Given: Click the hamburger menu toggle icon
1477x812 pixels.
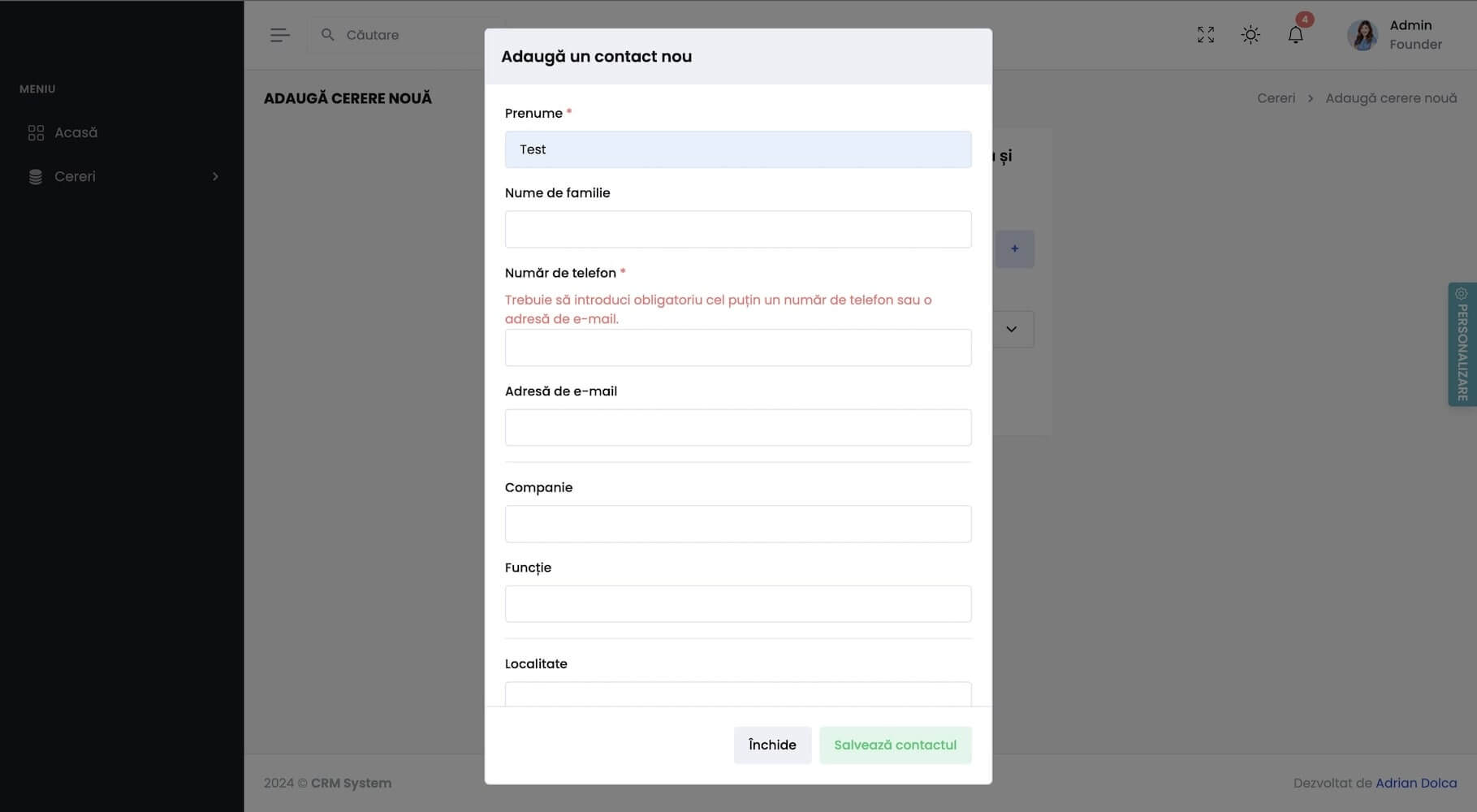Looking at the screenshot, I should pos(279,35).
